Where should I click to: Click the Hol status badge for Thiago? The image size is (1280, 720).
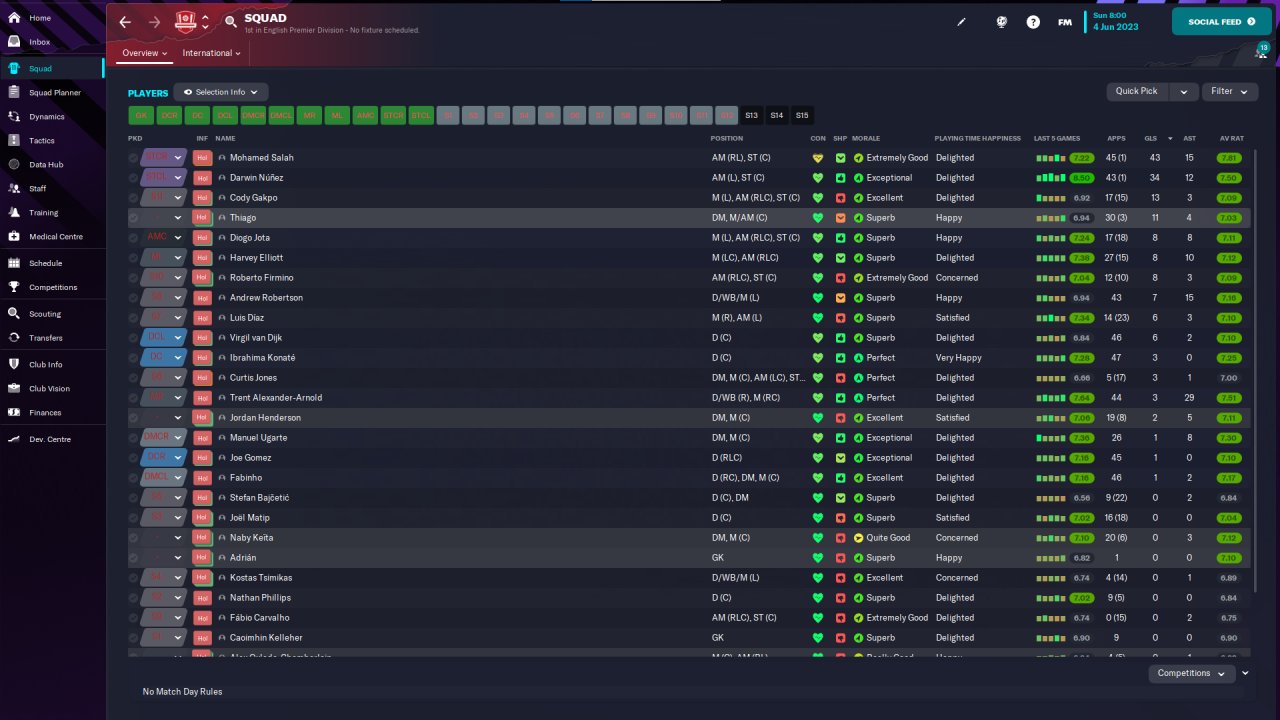(x=202, y=218)
